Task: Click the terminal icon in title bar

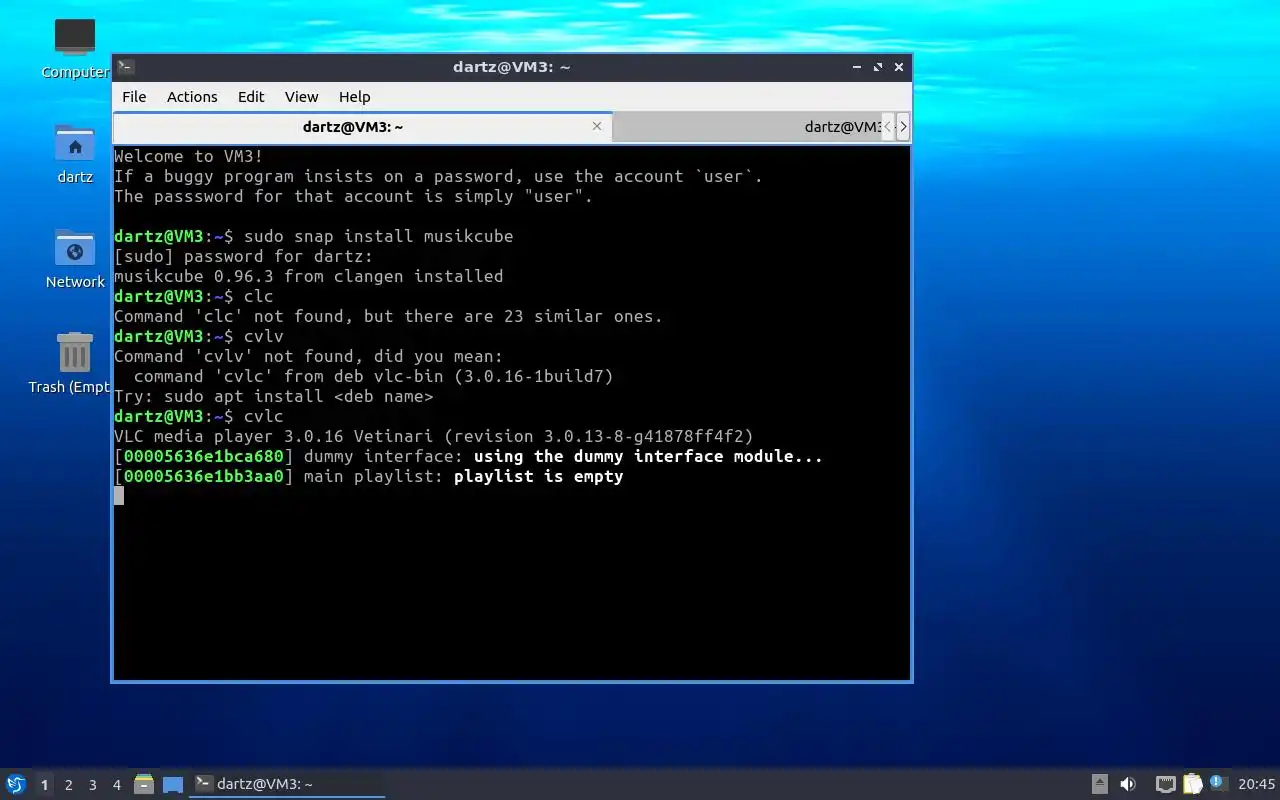Action: [126, 67]
